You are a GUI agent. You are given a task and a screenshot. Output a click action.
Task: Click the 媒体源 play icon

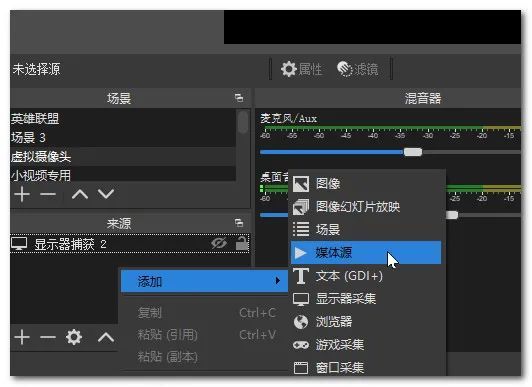tap(300, 253)
